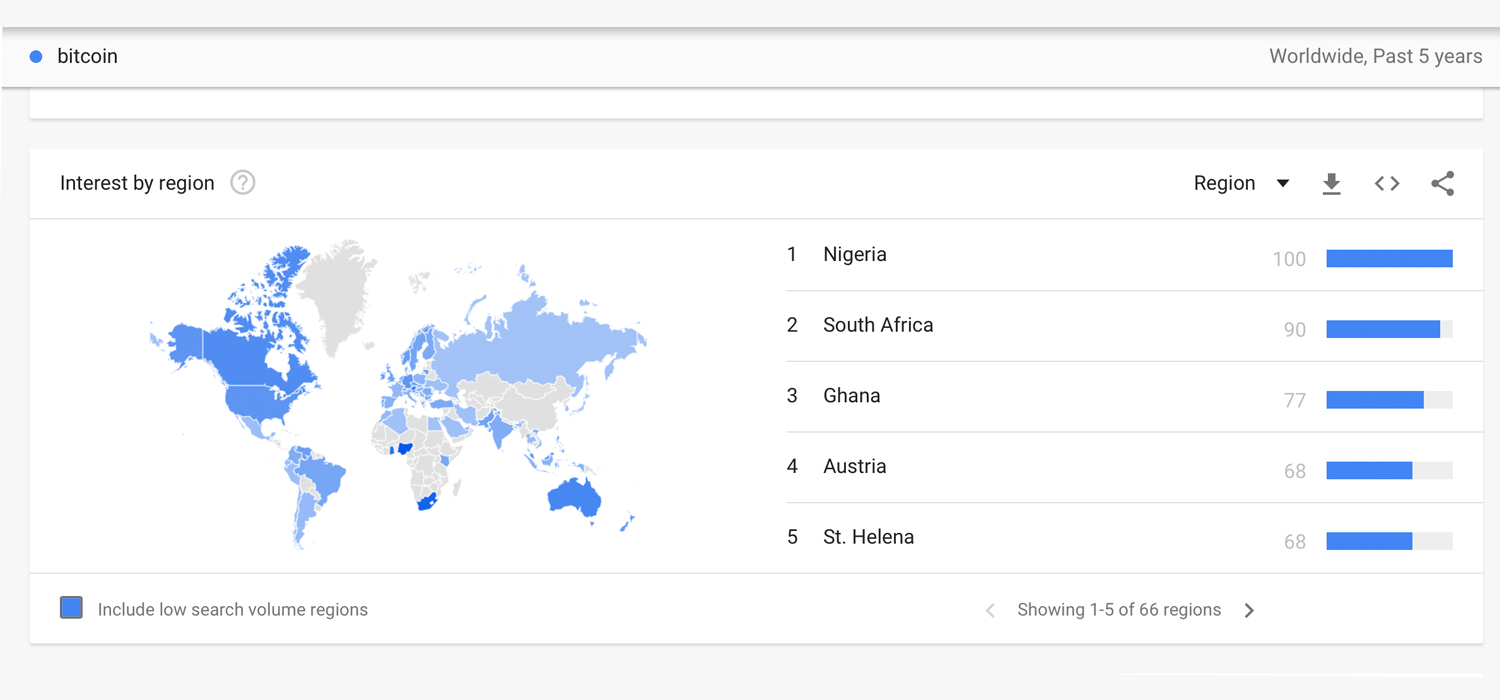The height and width of the screenshot is (700, 1500).
Task: Open the Ghana region entry
Action: click(x=852, y=396)
